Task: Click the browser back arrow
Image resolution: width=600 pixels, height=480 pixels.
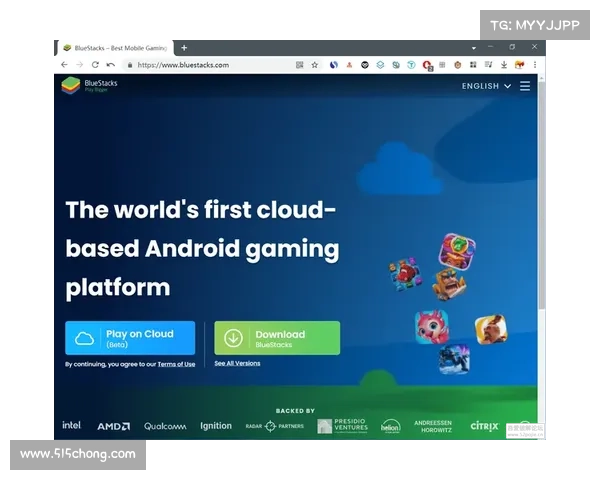Action: [64, 65]
